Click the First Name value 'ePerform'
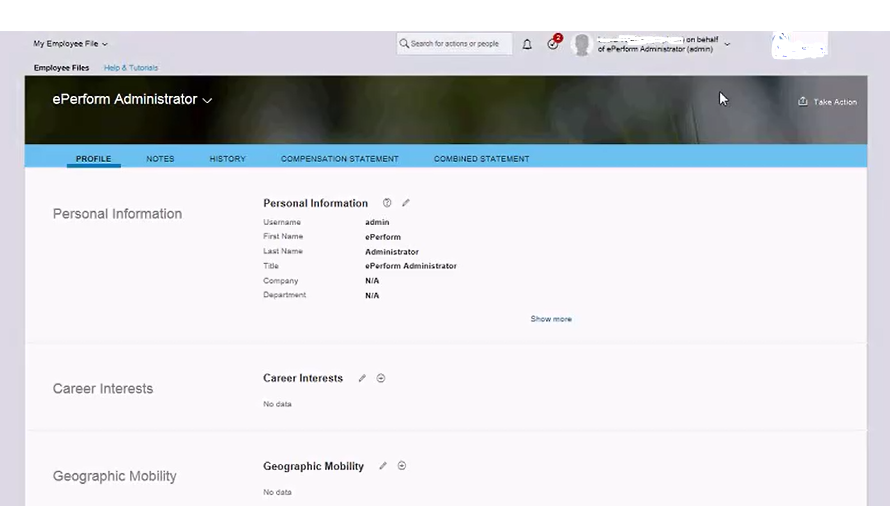The height and width of the screenshot is (506, 890). 383,237
